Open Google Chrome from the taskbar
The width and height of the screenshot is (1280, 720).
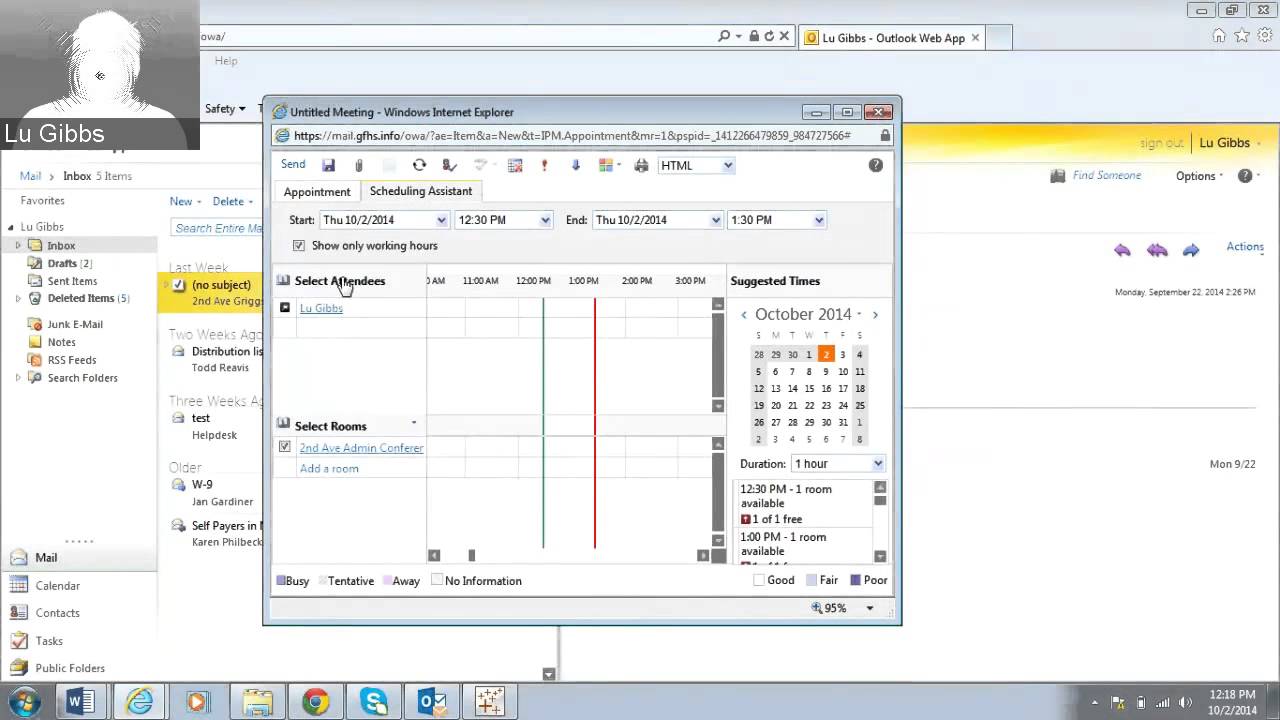(x=316, y=702)
